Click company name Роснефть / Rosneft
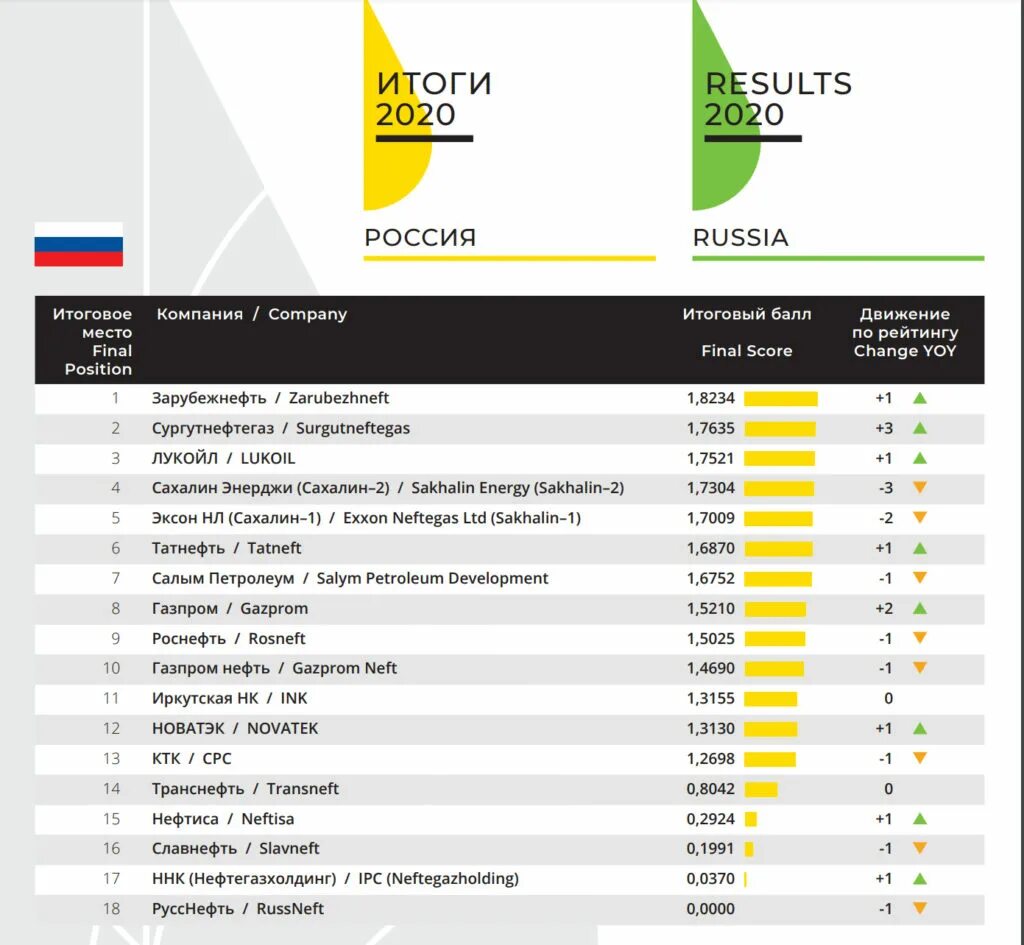 click(x=228, y=638)
